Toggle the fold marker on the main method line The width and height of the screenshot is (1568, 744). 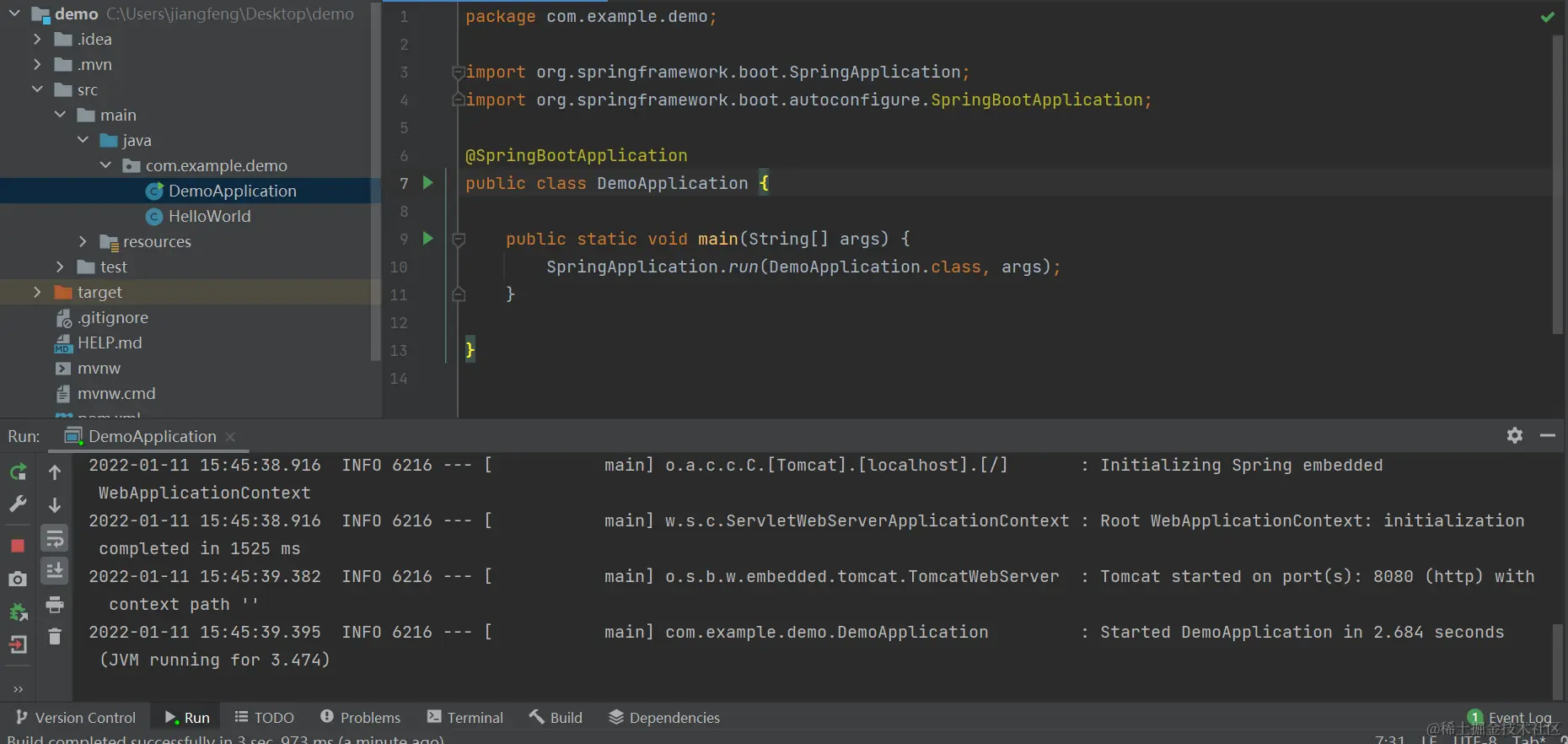click(x=459, y=240)
